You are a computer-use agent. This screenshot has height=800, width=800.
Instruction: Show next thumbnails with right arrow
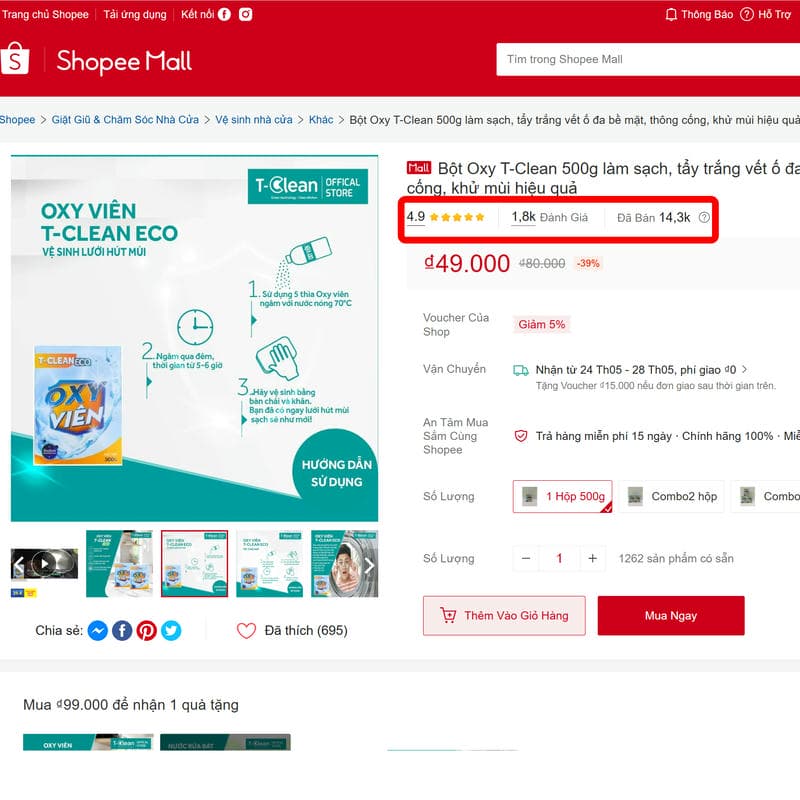click(x=369, y=565)
